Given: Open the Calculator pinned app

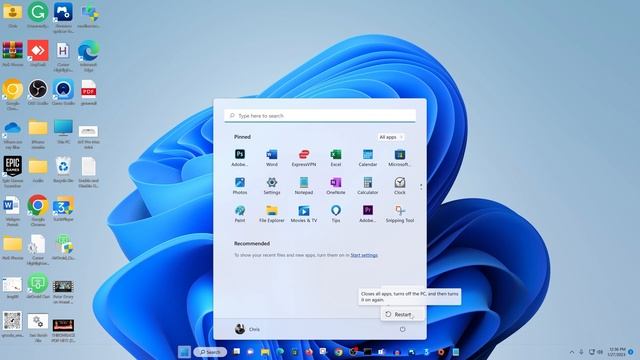Looking at the screenshot, I should 368,186.
